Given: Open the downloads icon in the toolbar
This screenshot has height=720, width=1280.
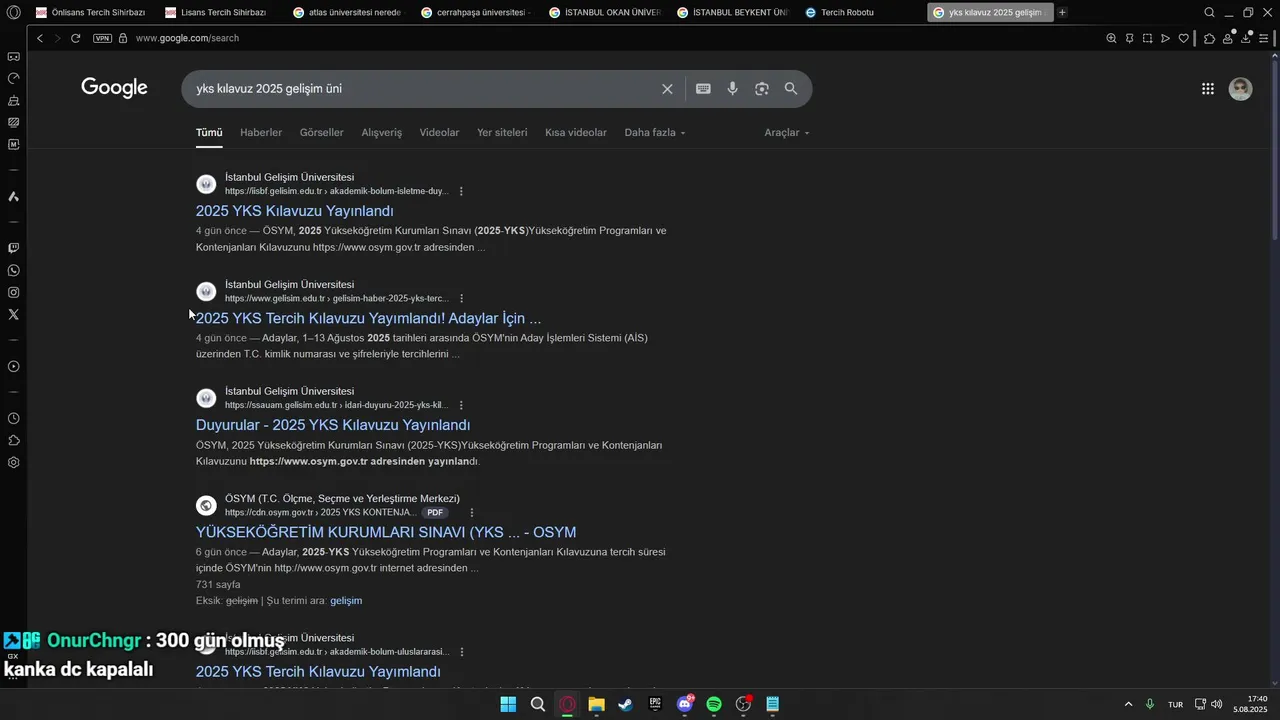Looking at the screenshot, I should [1246, 38].
